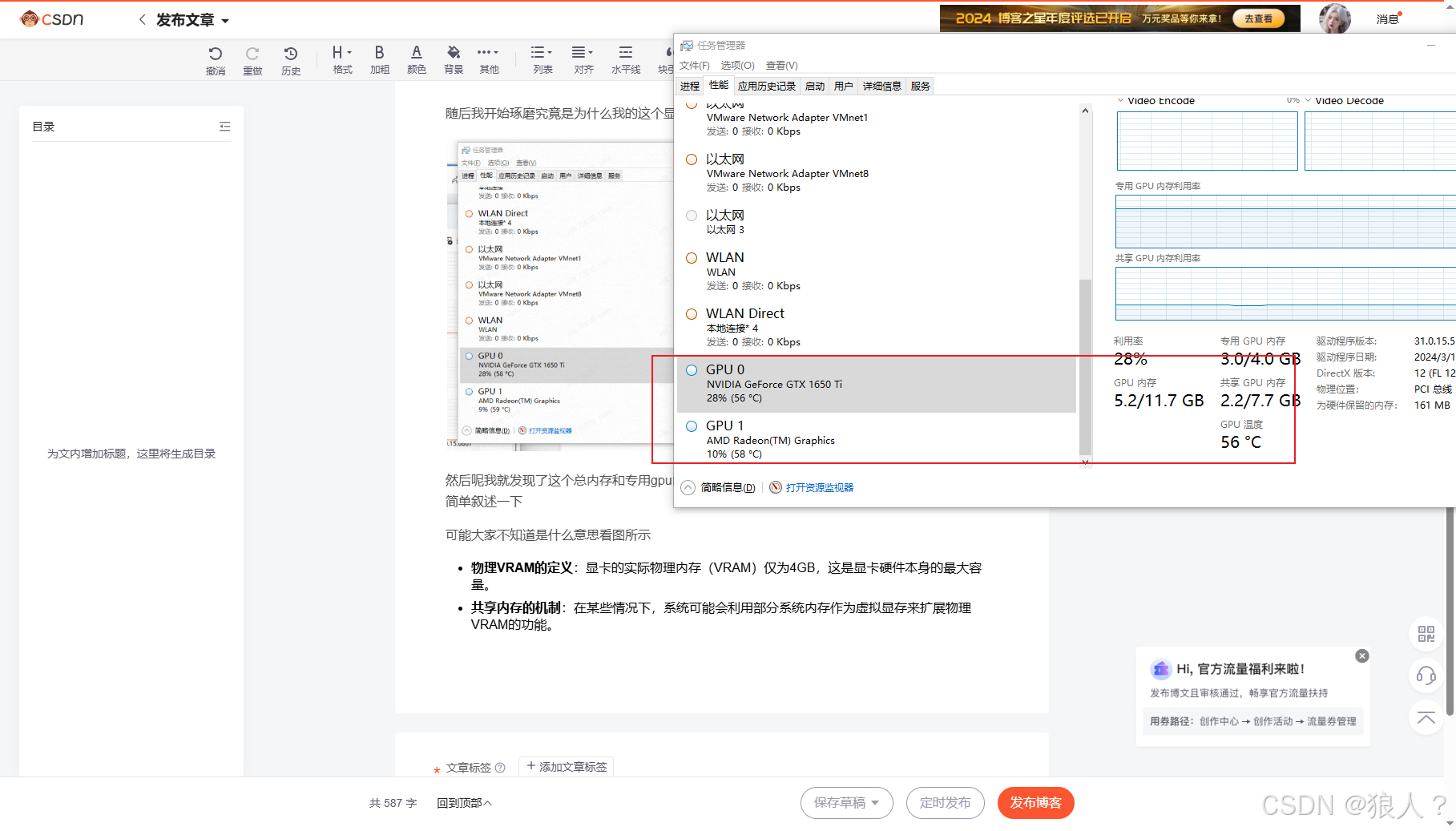Click 添加文章标签 add tag button

click(566, 767)
